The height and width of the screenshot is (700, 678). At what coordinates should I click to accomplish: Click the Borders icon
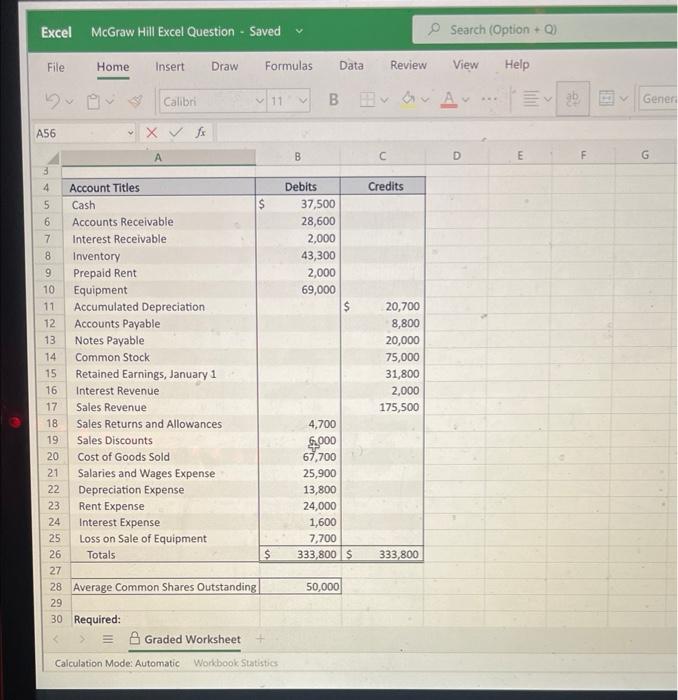pos(367,99)
